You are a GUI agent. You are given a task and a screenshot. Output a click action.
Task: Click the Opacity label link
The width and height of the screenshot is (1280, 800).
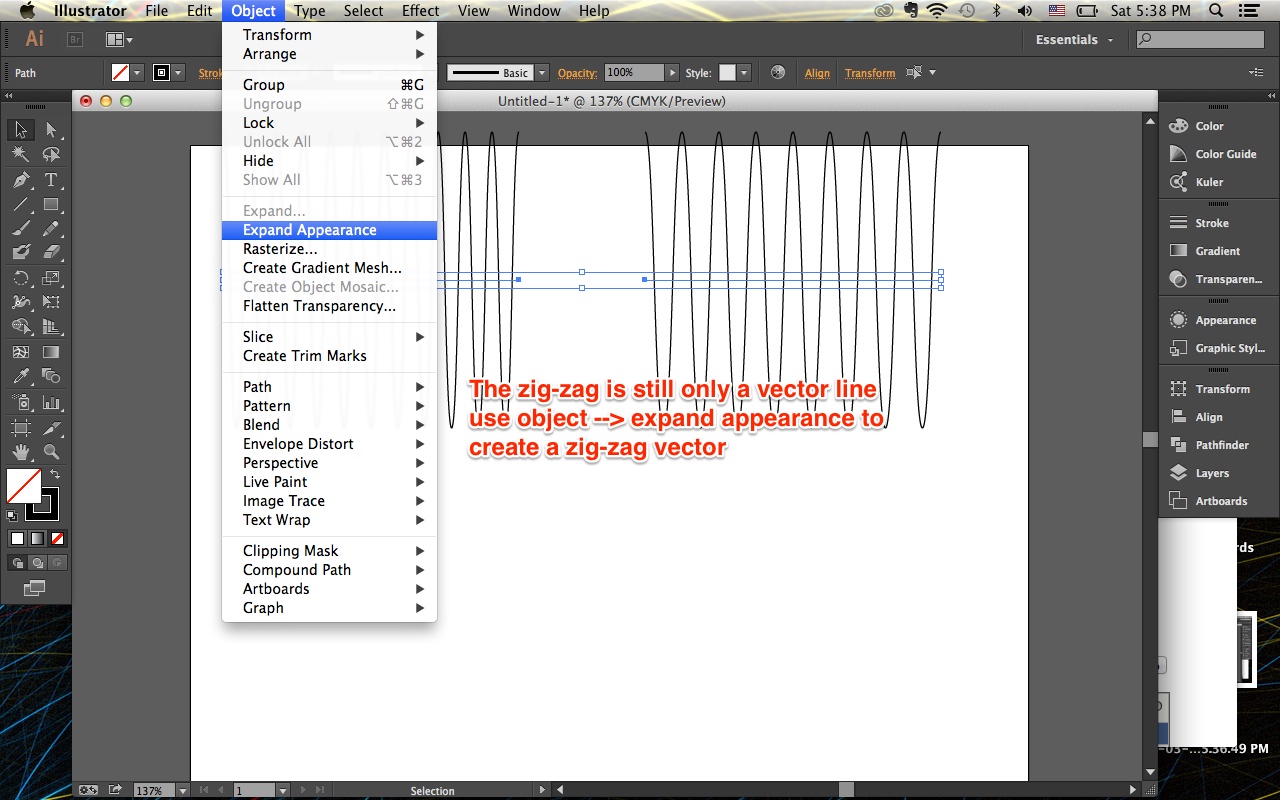click(x=577, y=73)
